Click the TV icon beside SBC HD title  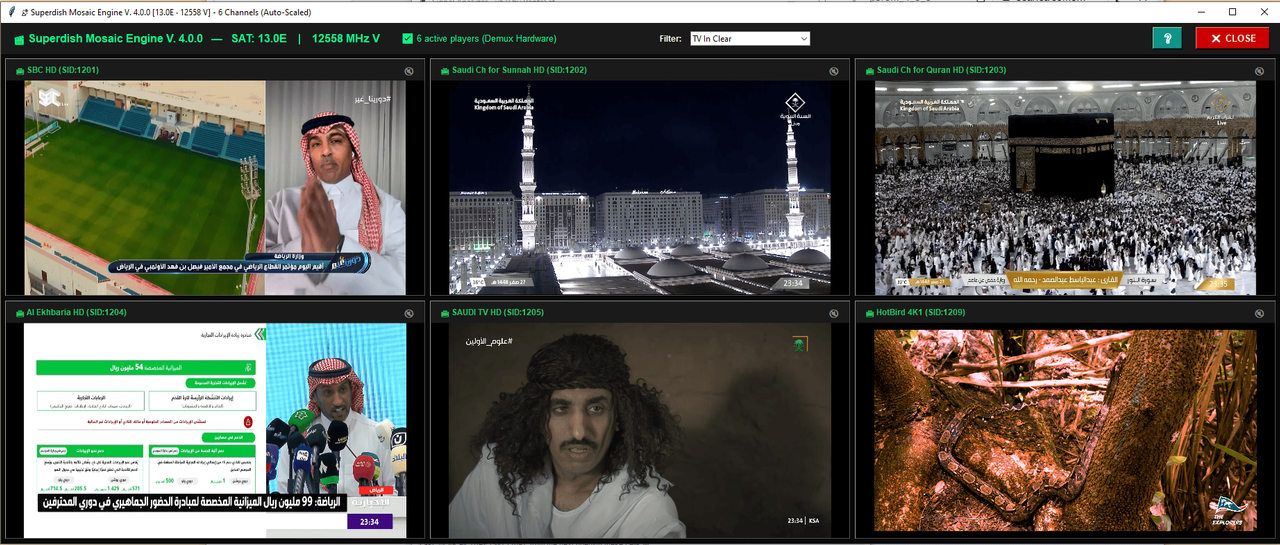19,71
